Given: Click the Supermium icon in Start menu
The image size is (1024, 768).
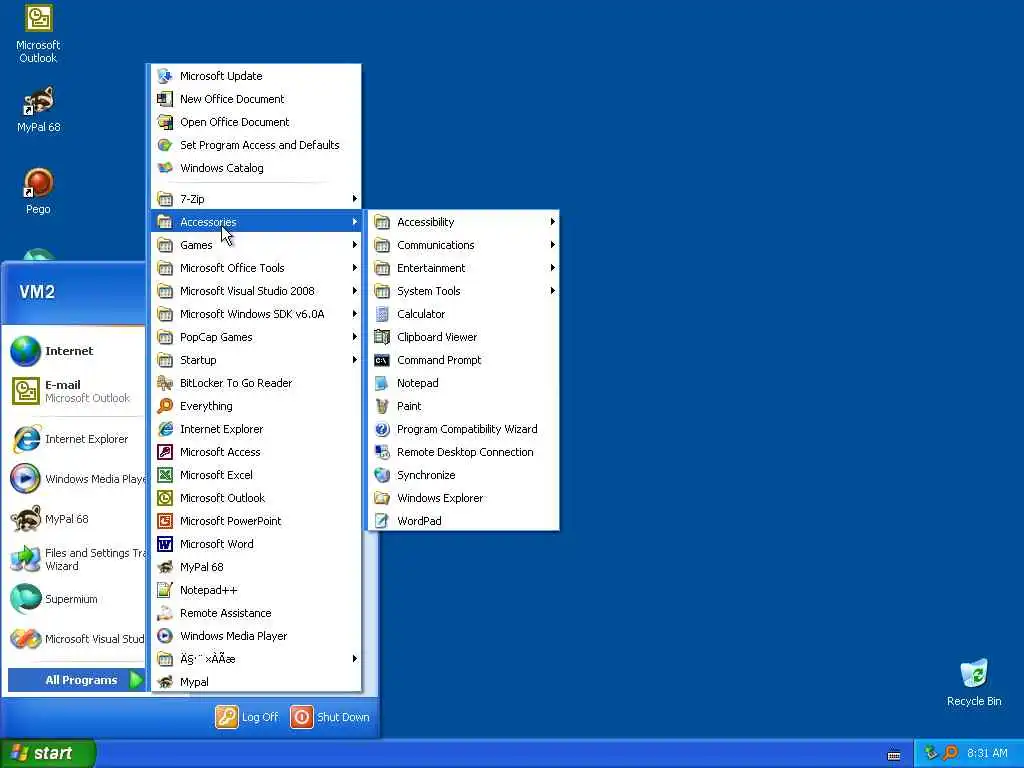Looking at the screenshot, I should coord(25,599).
